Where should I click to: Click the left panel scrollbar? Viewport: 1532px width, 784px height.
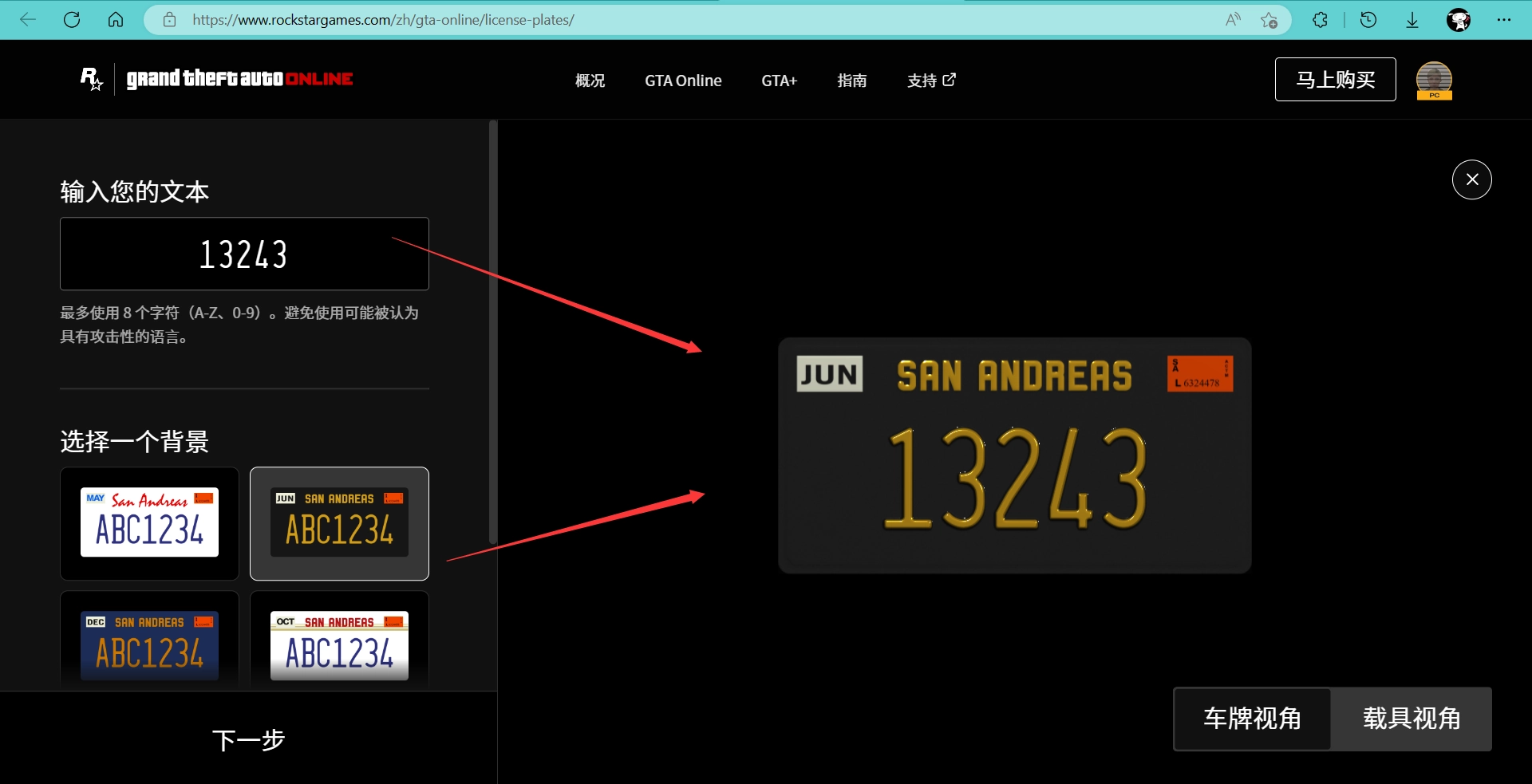[x=493, y=332]
